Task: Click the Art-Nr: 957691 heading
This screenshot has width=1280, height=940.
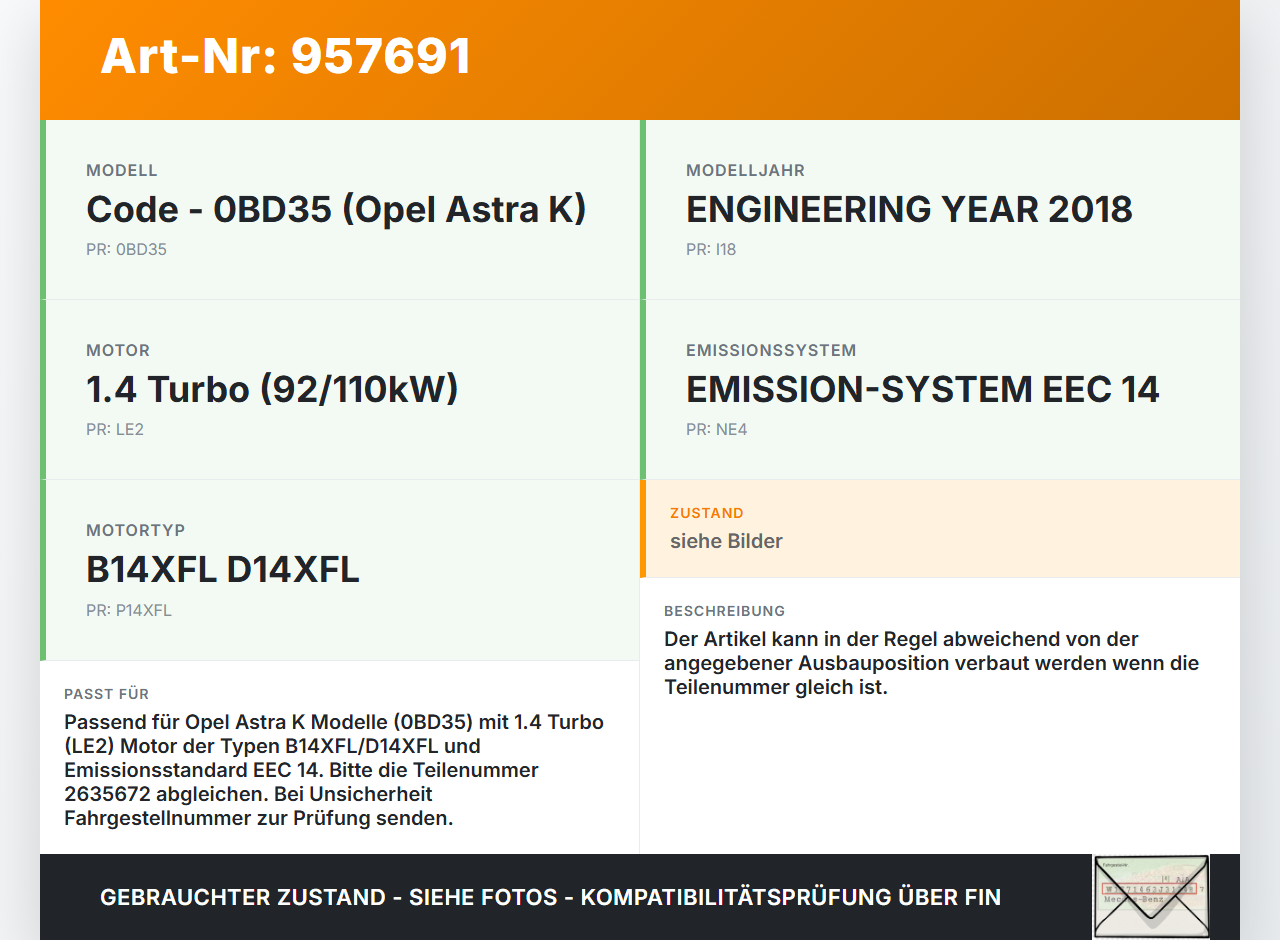Action: 286,56
